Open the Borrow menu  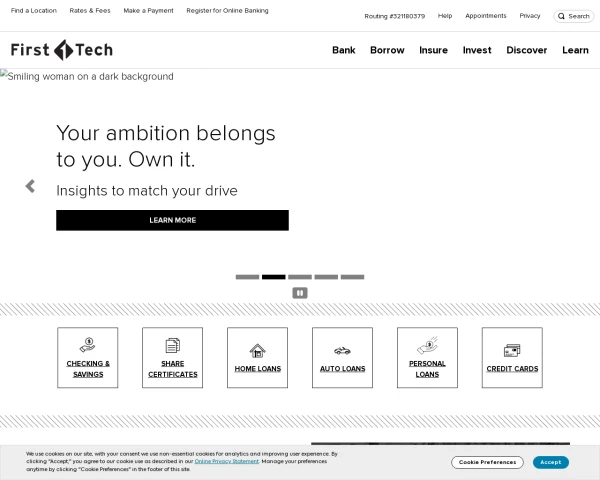pyautogui.click(x=387, y=50)
